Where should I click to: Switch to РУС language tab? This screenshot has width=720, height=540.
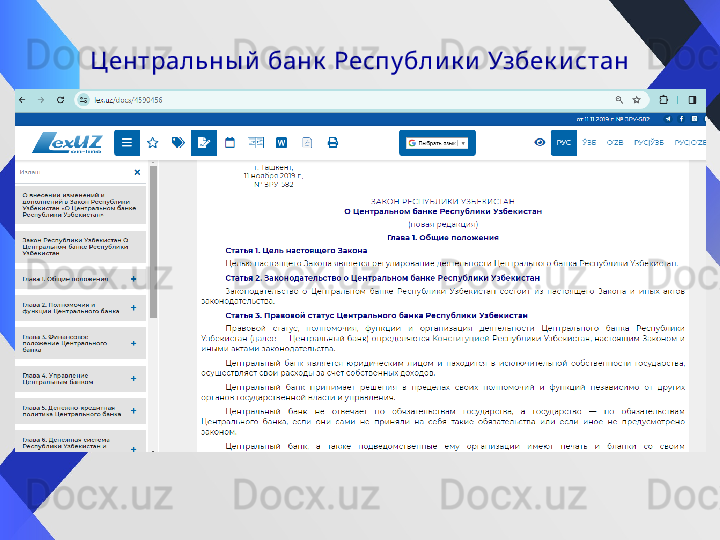[x=564, y=143]
